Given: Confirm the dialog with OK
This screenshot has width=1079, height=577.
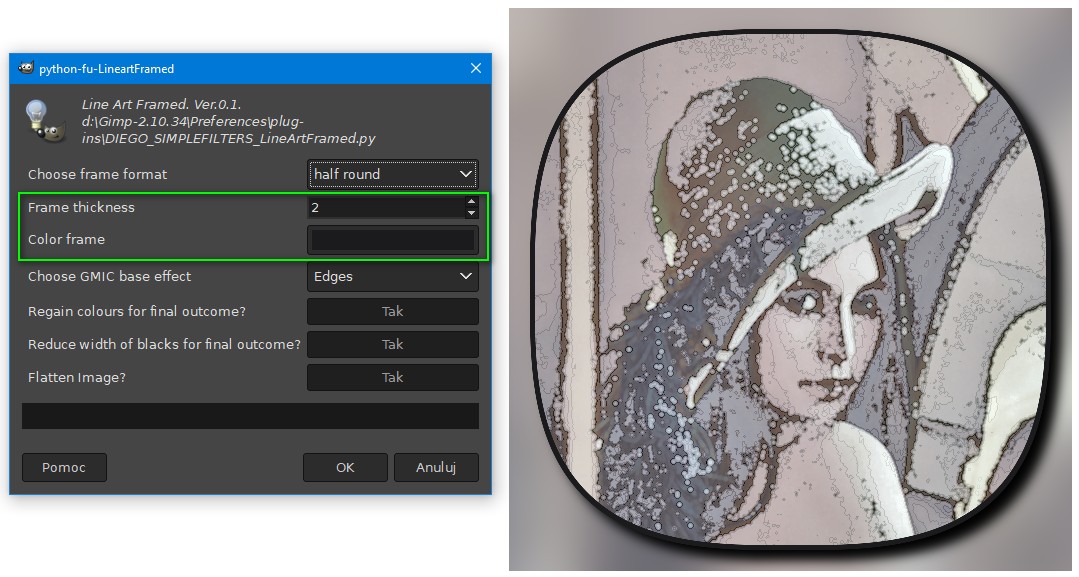Looking at the screenshot, I should click(345, 468).
